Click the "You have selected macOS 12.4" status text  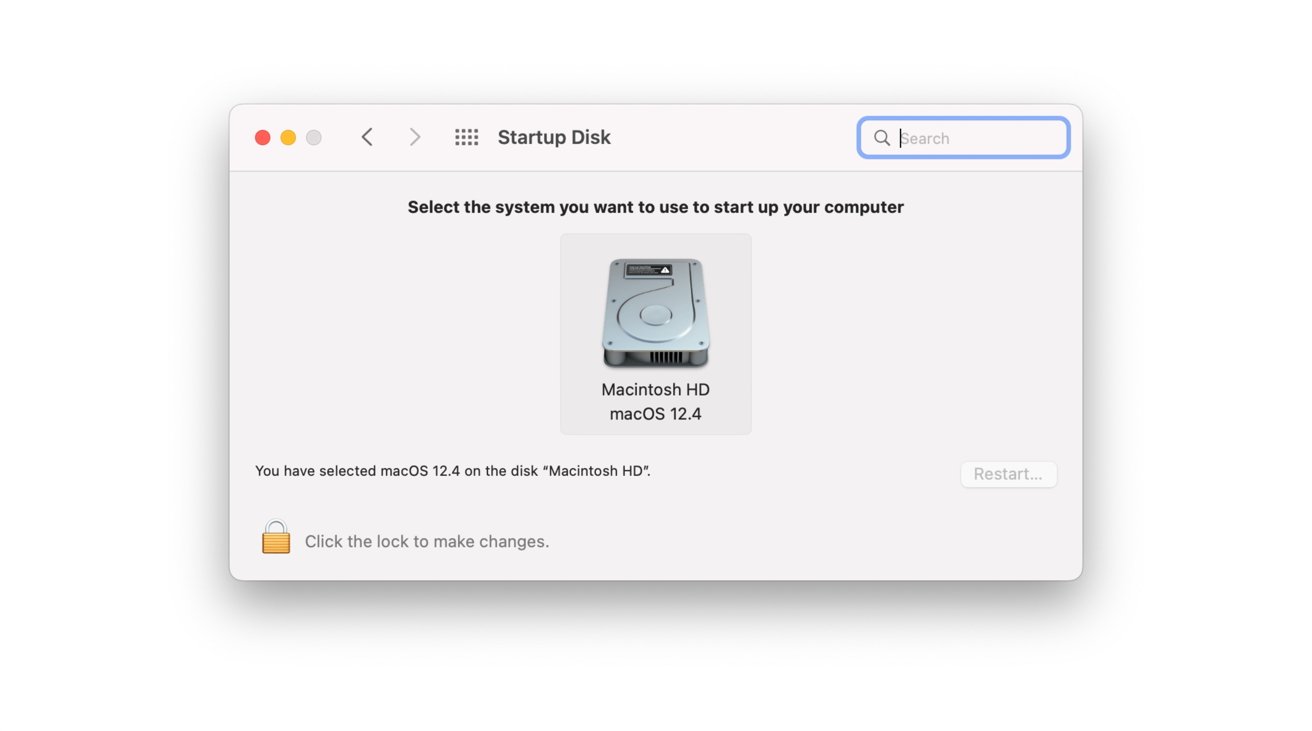(x=453, y=470)
